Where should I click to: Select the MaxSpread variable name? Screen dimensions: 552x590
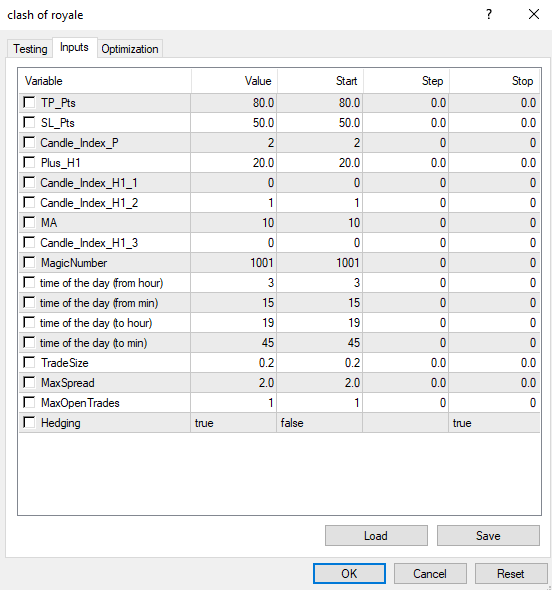point(68,383)
